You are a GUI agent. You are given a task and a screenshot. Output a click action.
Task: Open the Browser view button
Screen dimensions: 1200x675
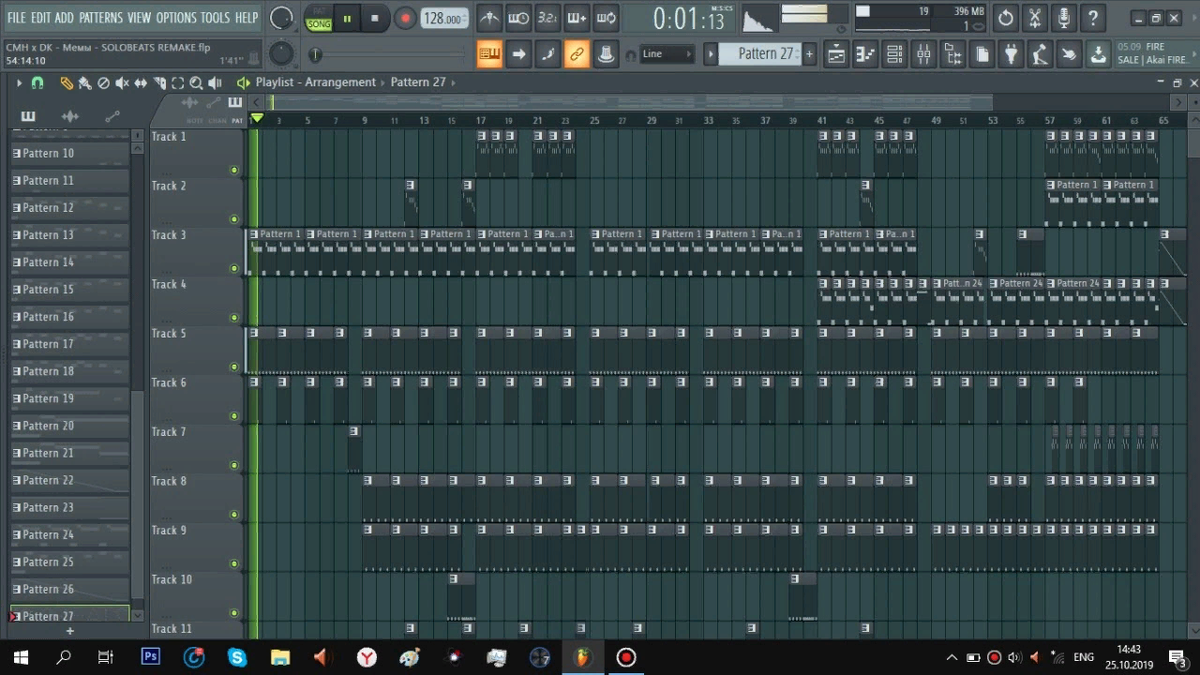953,55
